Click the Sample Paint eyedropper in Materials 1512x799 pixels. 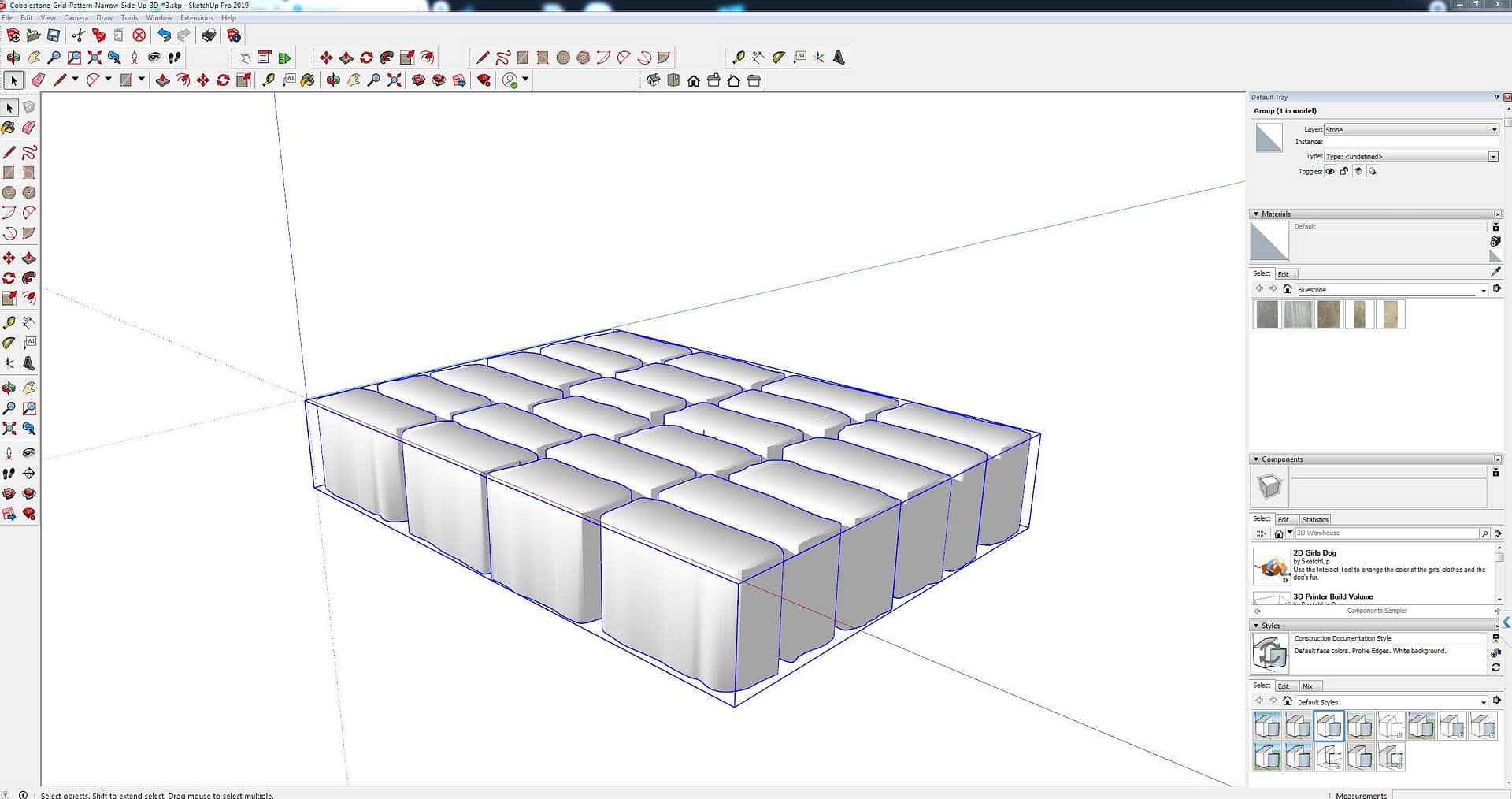point(1495,272)
